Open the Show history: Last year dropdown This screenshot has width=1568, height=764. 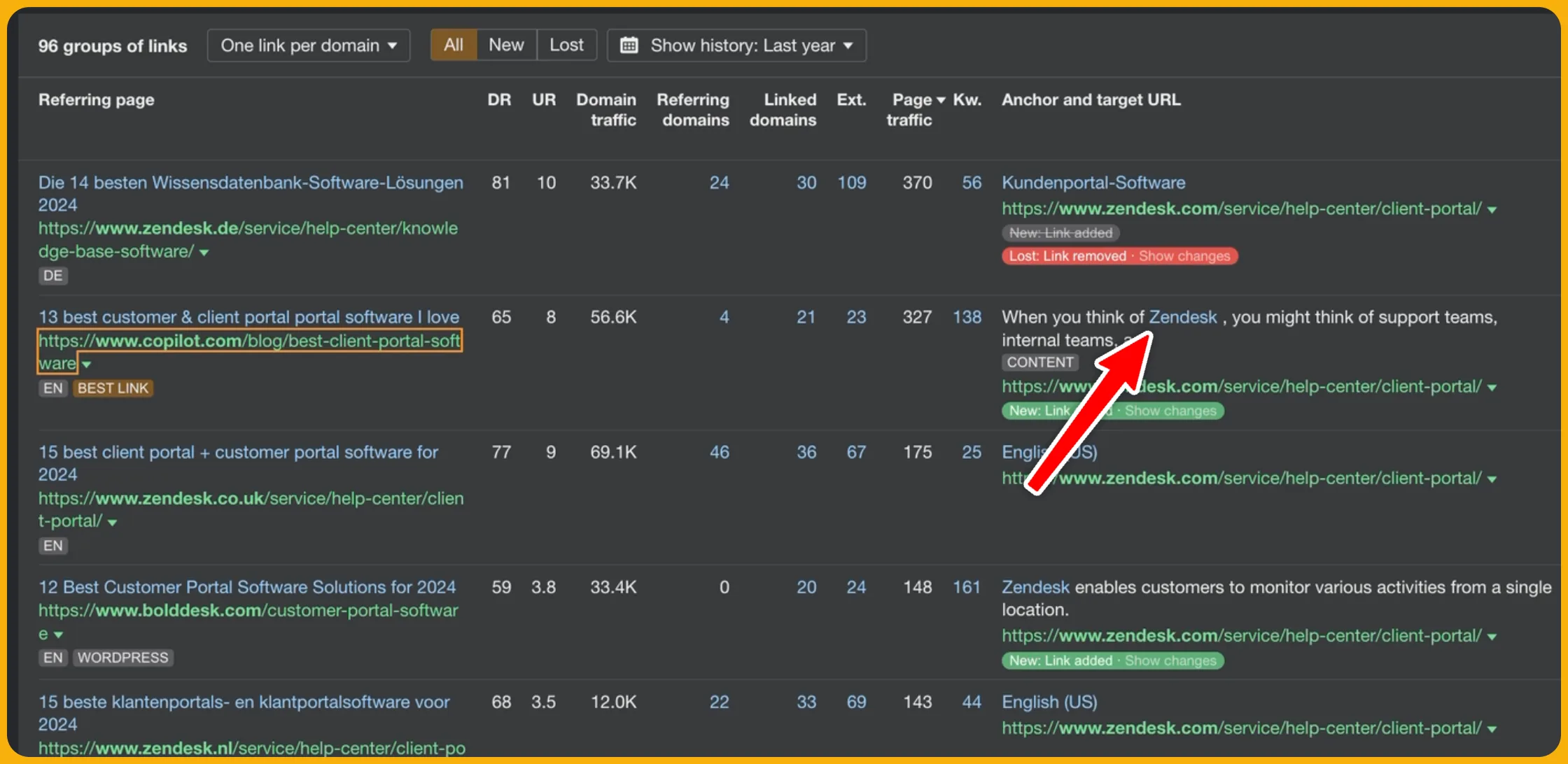pos(736,45)
